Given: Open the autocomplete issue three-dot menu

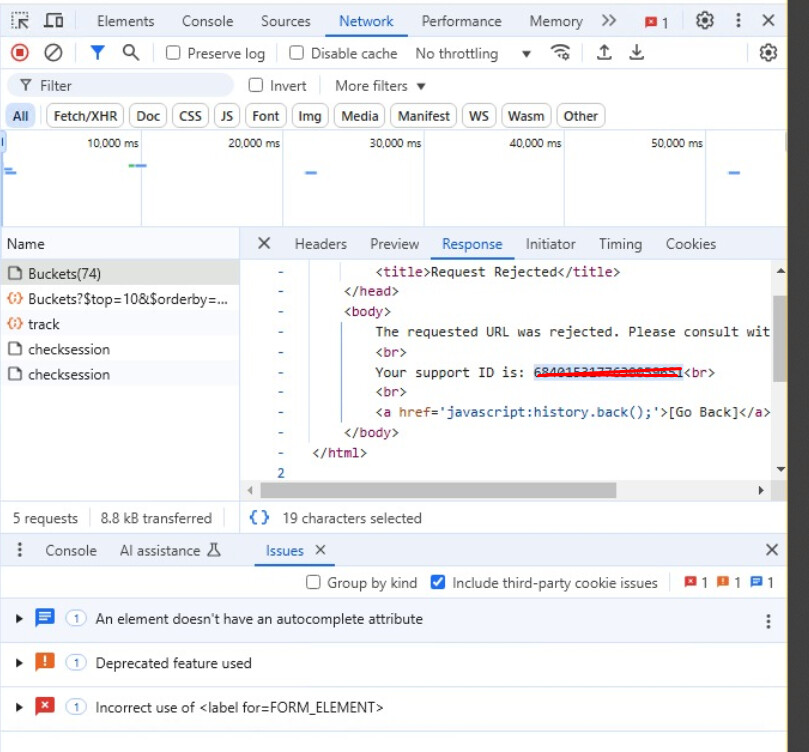Looking at the screenshot, I should pyautogui.click(x=768, y=621).
